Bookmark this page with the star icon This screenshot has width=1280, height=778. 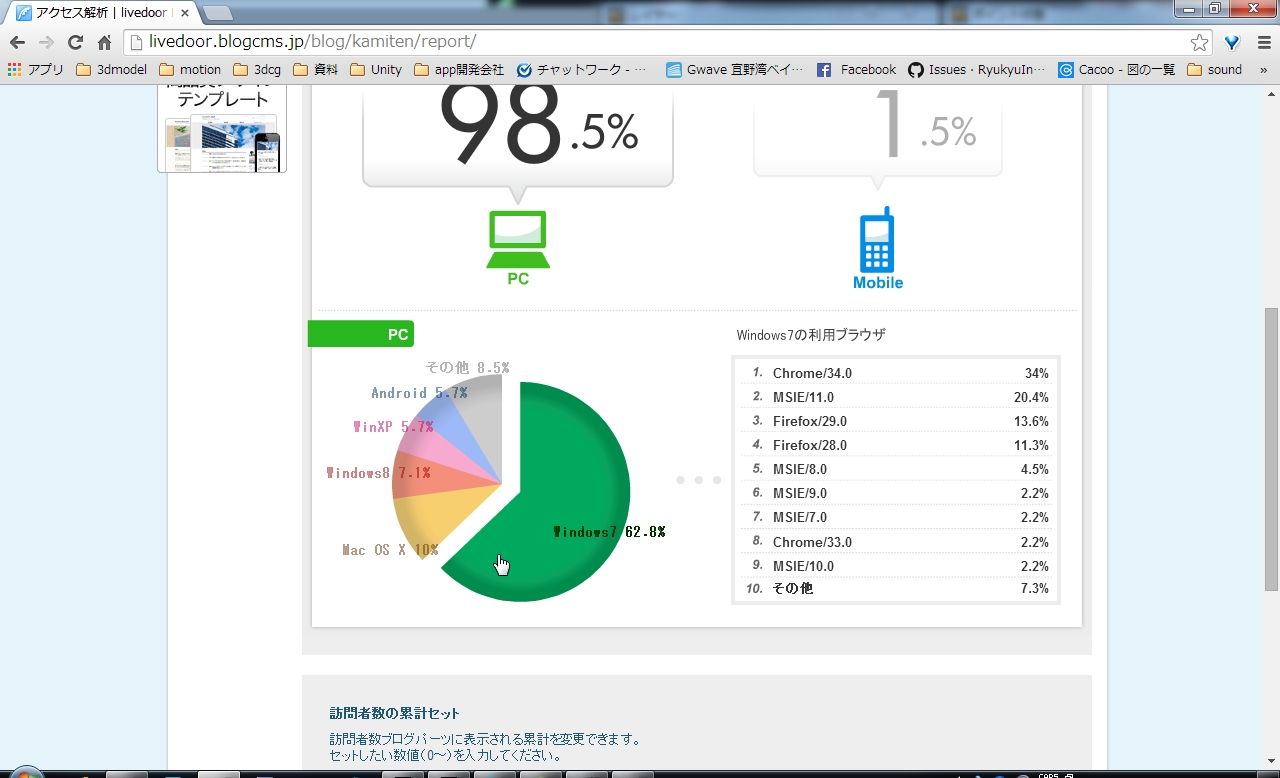pyautogui.click(x=1199, y=42)
